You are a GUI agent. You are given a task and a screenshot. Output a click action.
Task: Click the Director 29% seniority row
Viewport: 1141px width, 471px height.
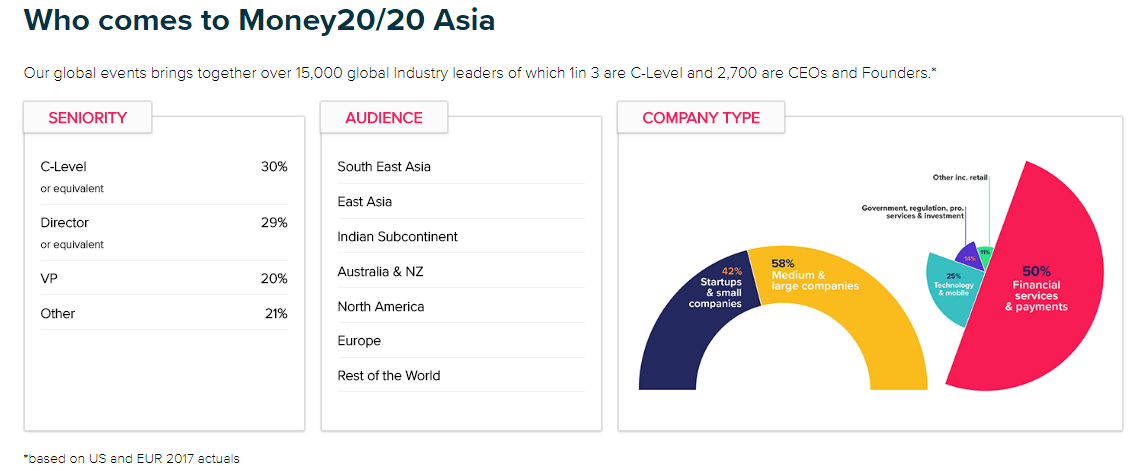[164, 232]
